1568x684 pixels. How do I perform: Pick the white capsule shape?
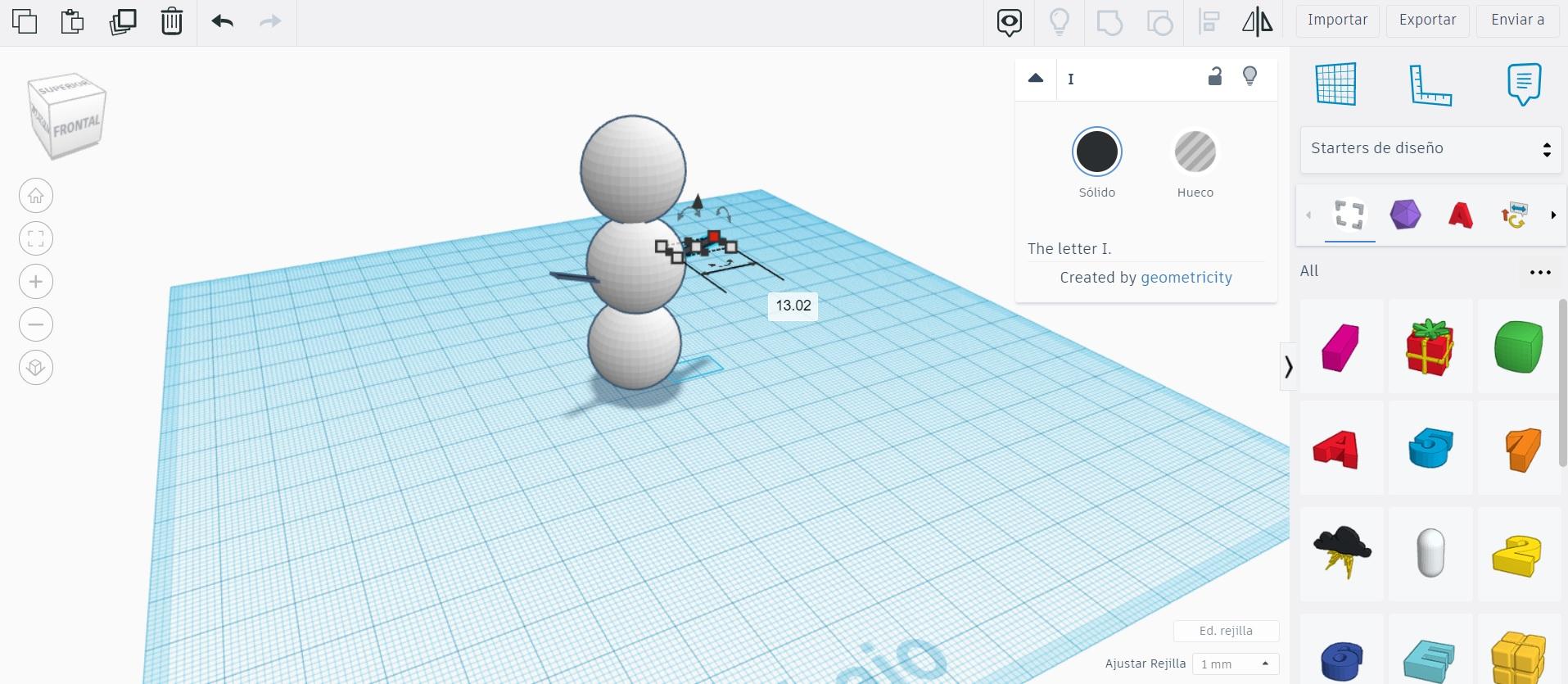1430,553
